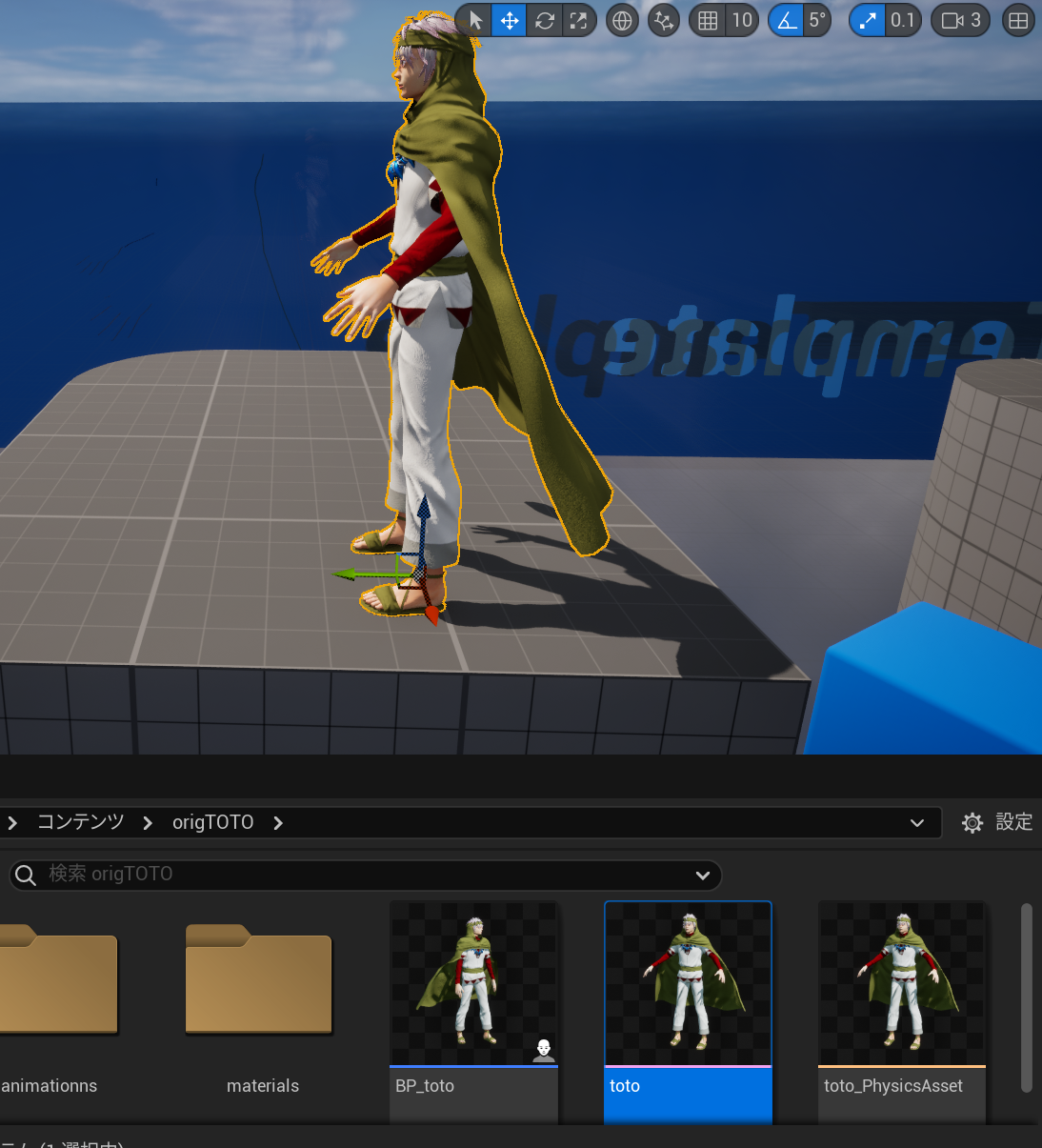Image resolution: width=1042 pixels, height=1148 pixels.
Task: Toggle rotation angle snapping
Action: 787,20
